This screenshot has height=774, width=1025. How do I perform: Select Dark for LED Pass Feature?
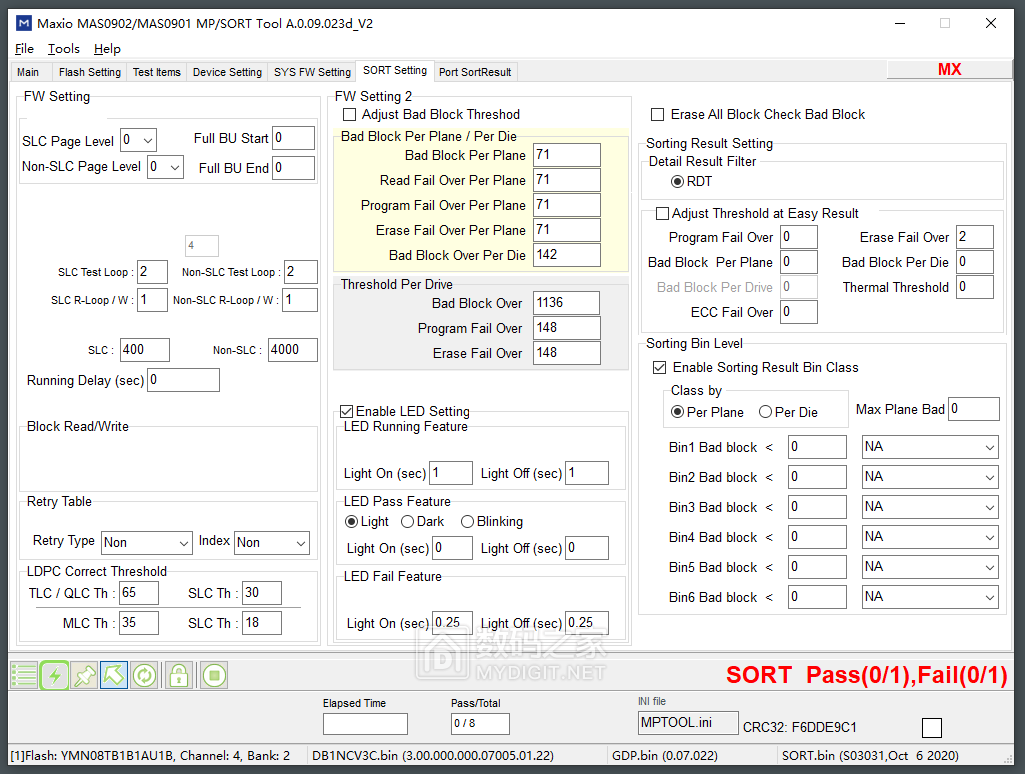(407, 522)
